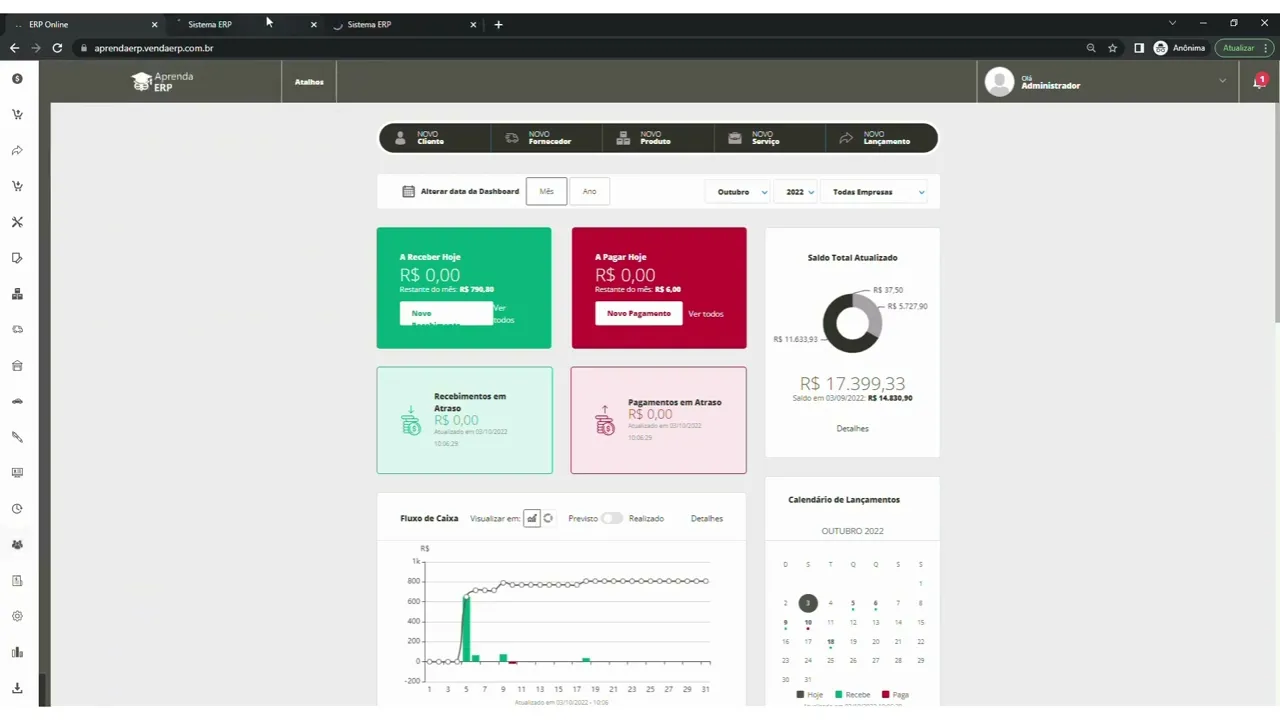Open the 2022 year dropdown

(x=798, y=192)
